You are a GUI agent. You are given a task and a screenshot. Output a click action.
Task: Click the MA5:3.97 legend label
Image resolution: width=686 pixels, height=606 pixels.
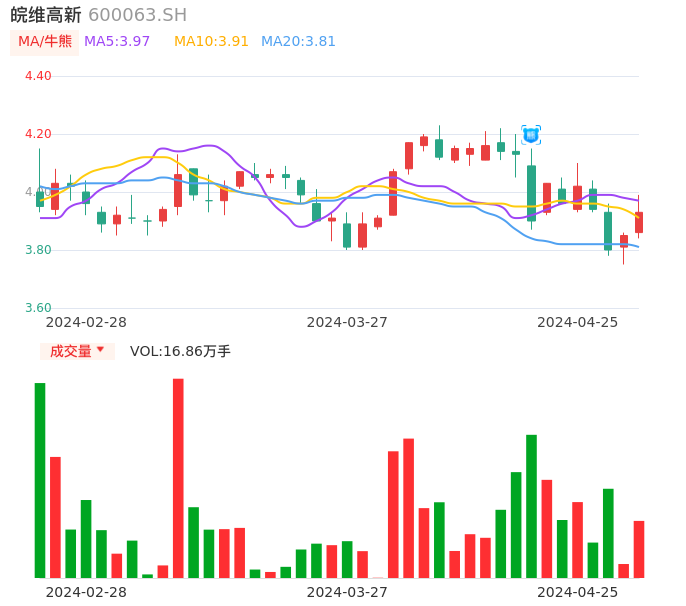click(117, 42)
